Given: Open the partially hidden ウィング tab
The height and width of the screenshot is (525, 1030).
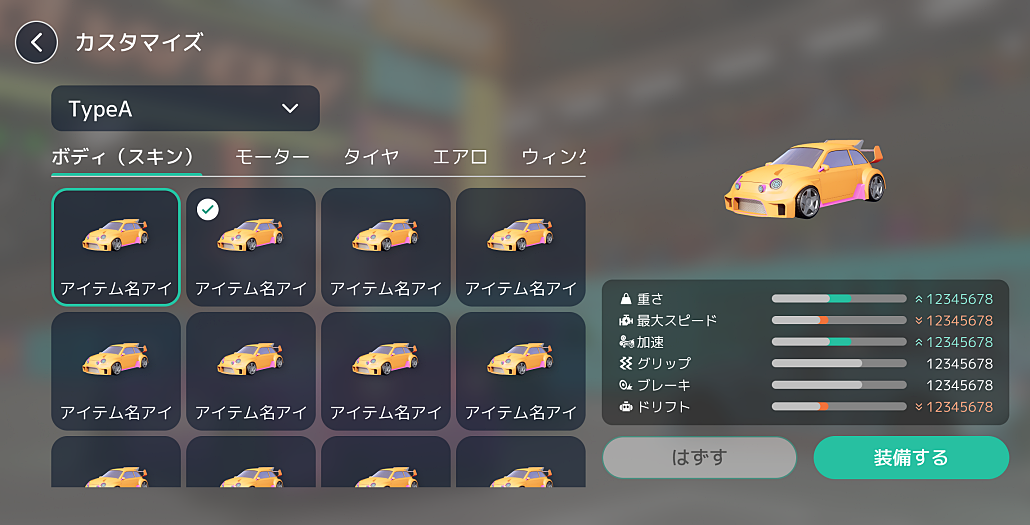Looking at the screenshot, I should pos(553,157).
